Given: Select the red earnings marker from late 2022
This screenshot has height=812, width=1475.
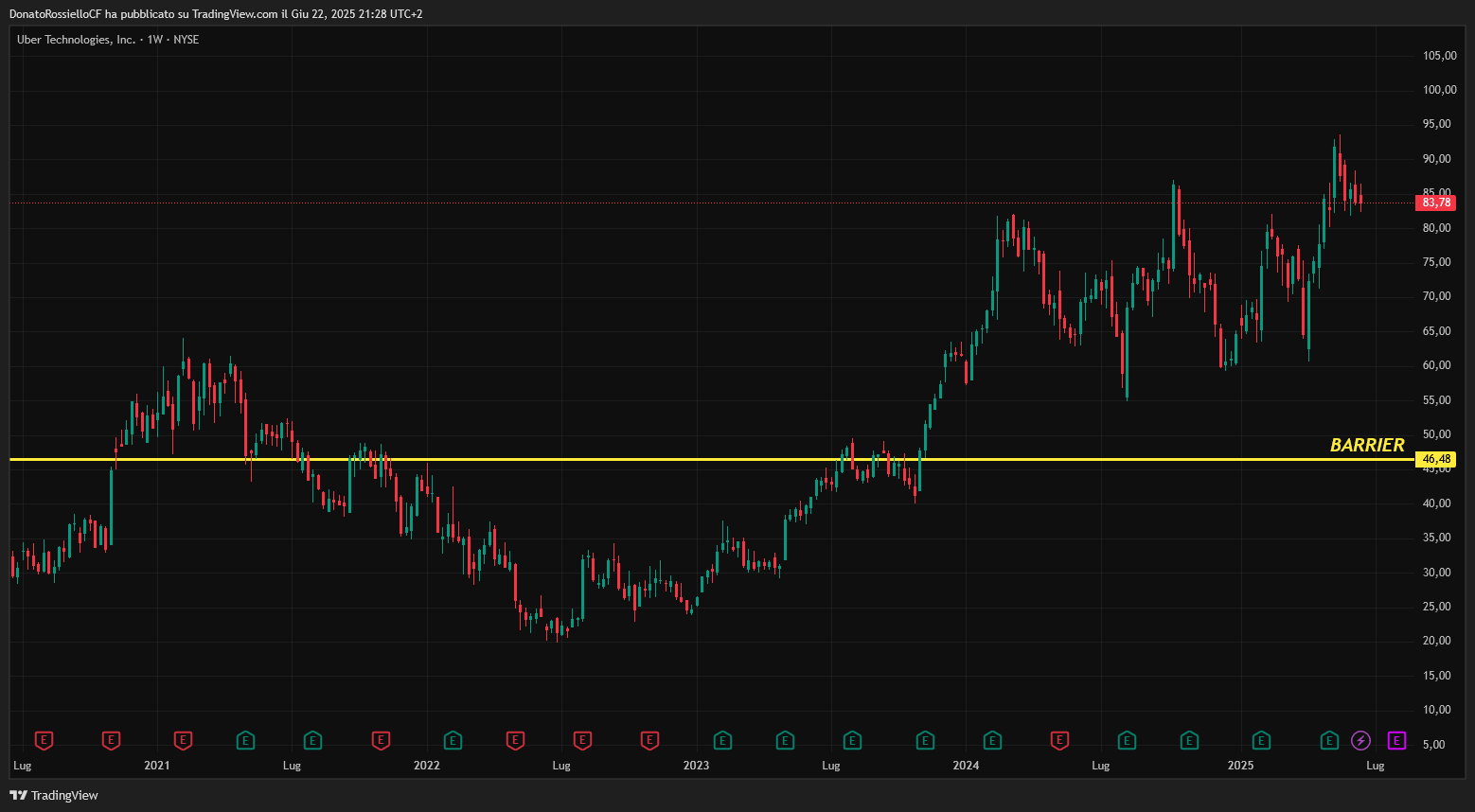Looking at the screenshot, I should [x=649, y=740].
